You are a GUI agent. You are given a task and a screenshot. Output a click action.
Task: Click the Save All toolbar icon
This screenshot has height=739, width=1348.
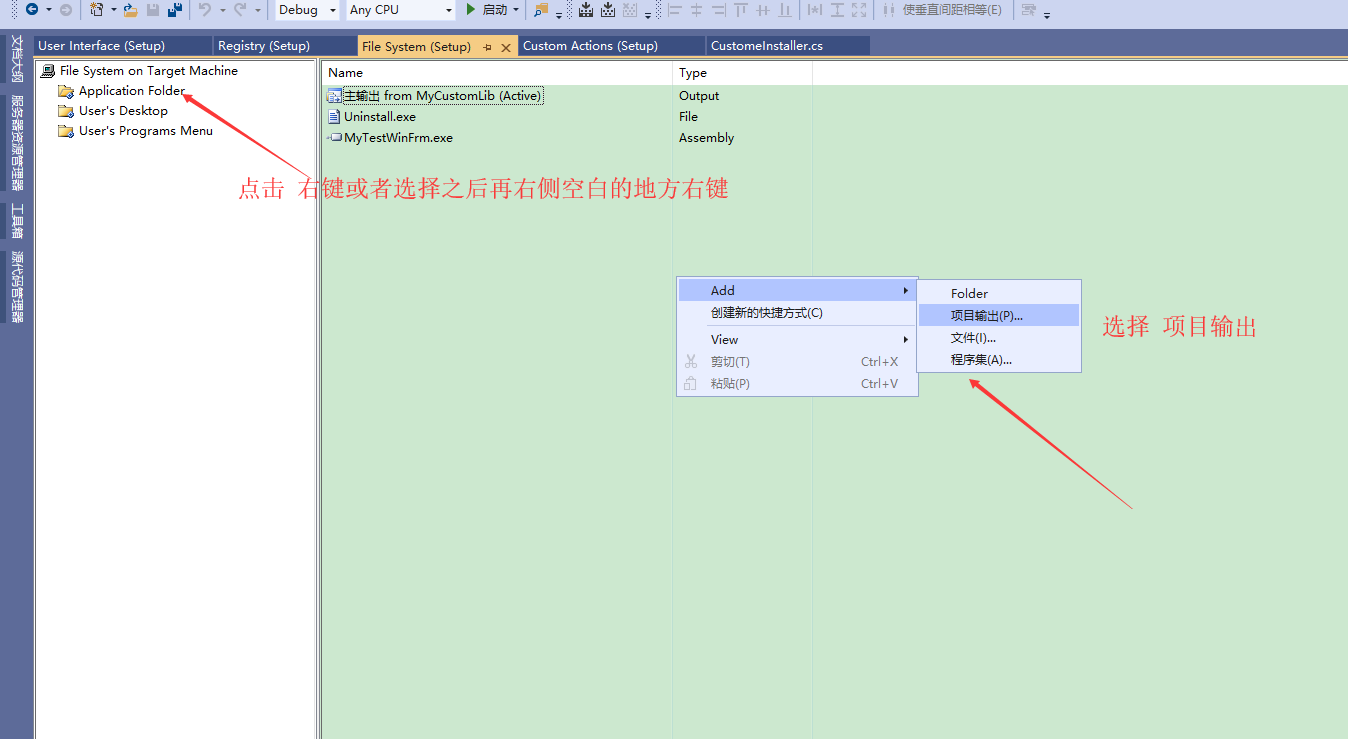[x=177, y=10]
